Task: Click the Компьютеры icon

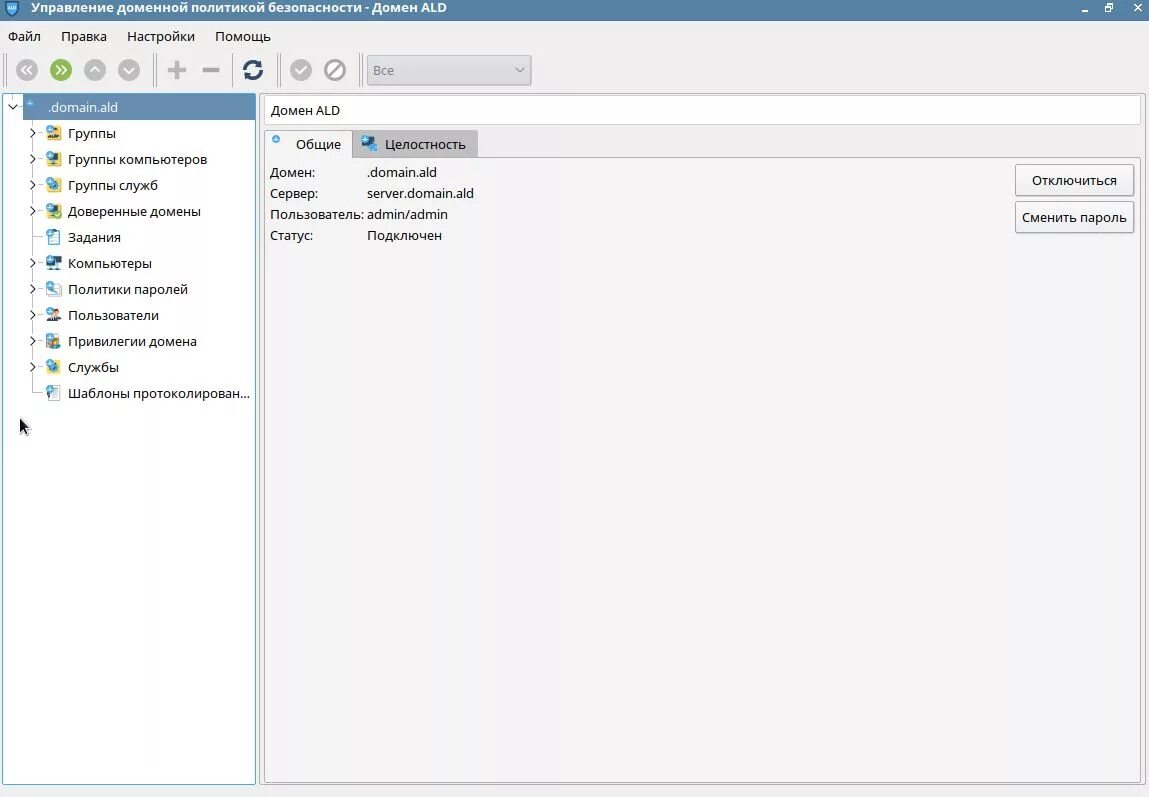Action: coord(53,263)
